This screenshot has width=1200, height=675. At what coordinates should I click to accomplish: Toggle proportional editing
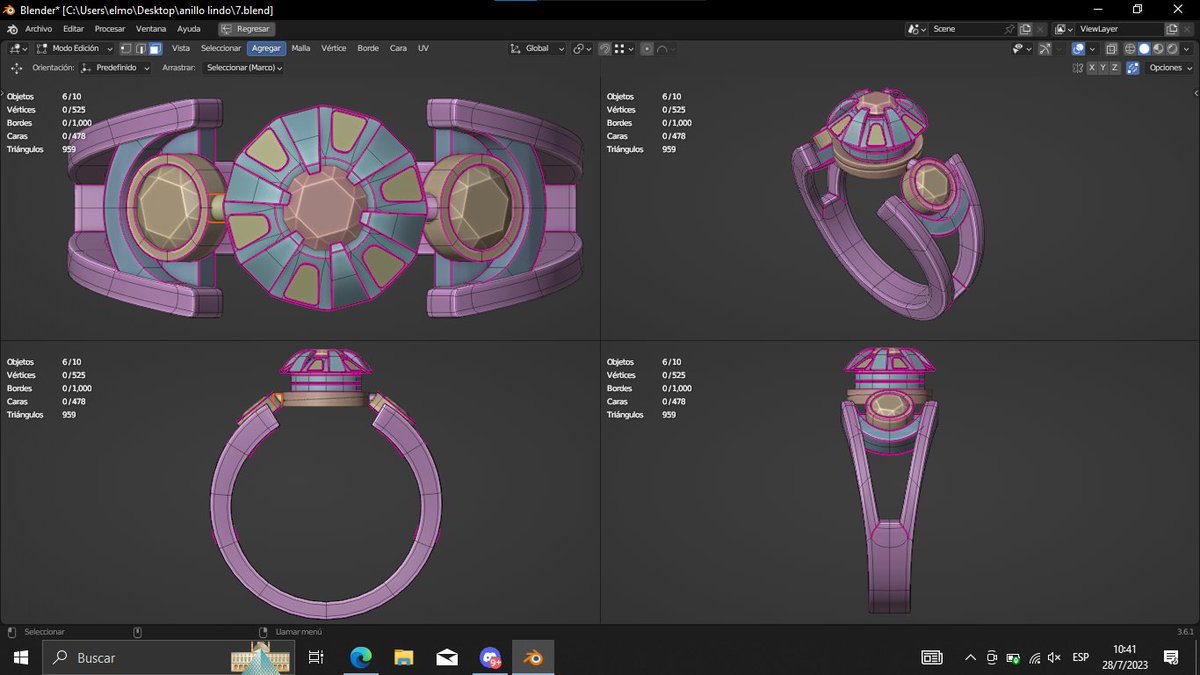click(647, 48)
